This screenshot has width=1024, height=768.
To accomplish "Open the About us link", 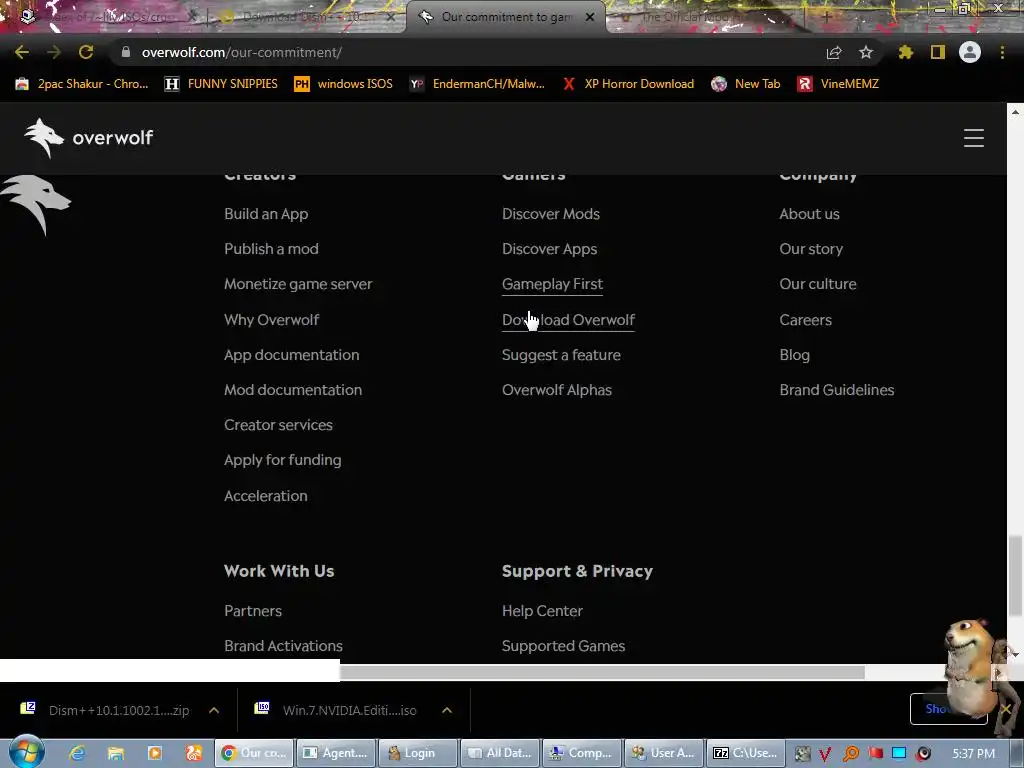I will pos(809,214).
